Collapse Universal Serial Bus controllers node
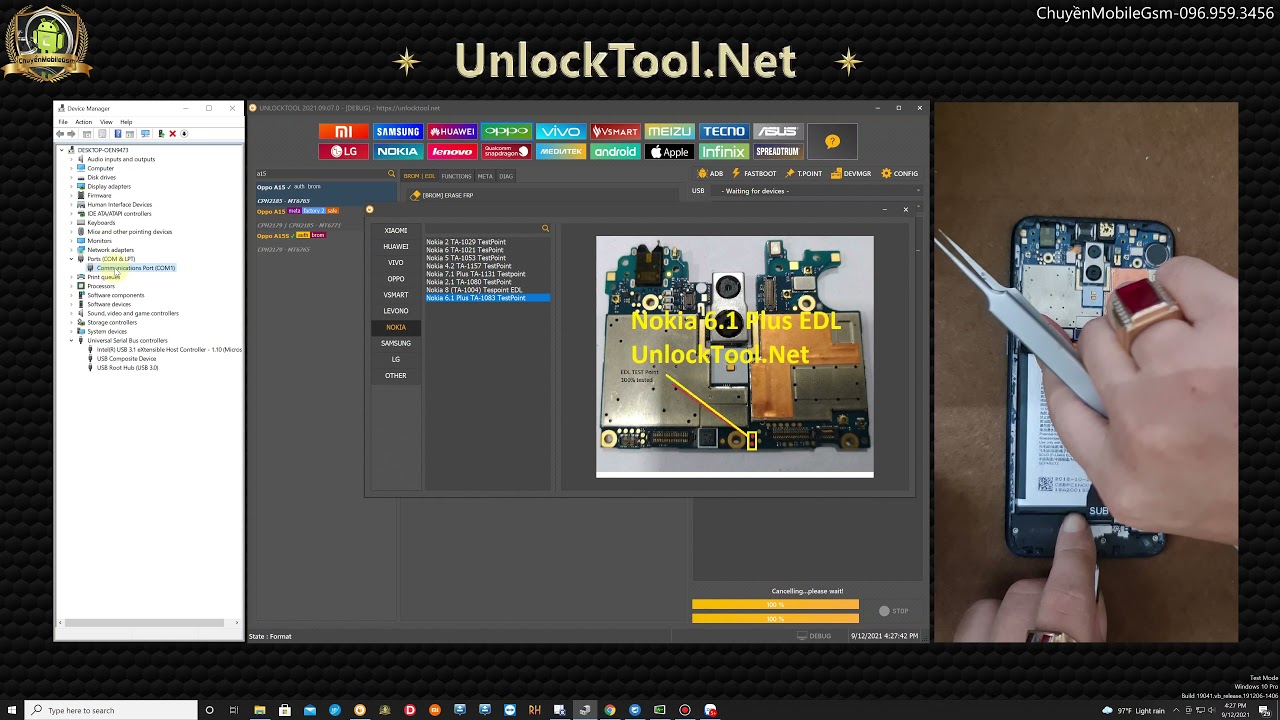 click(x=71, y=341)
